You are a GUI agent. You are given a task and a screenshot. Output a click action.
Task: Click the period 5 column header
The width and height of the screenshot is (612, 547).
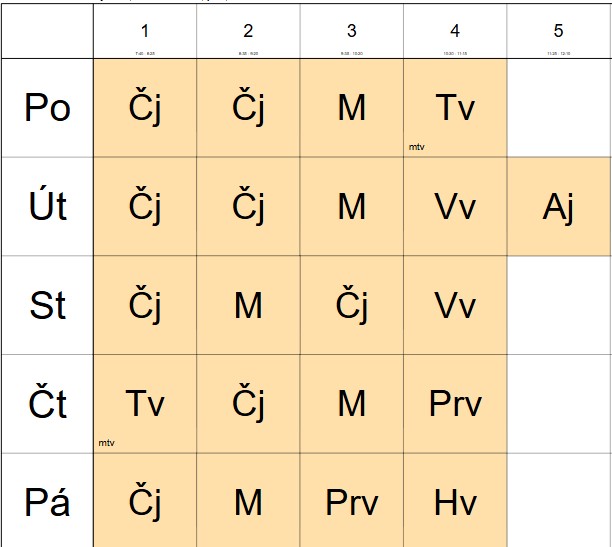(x=559, y=33)
